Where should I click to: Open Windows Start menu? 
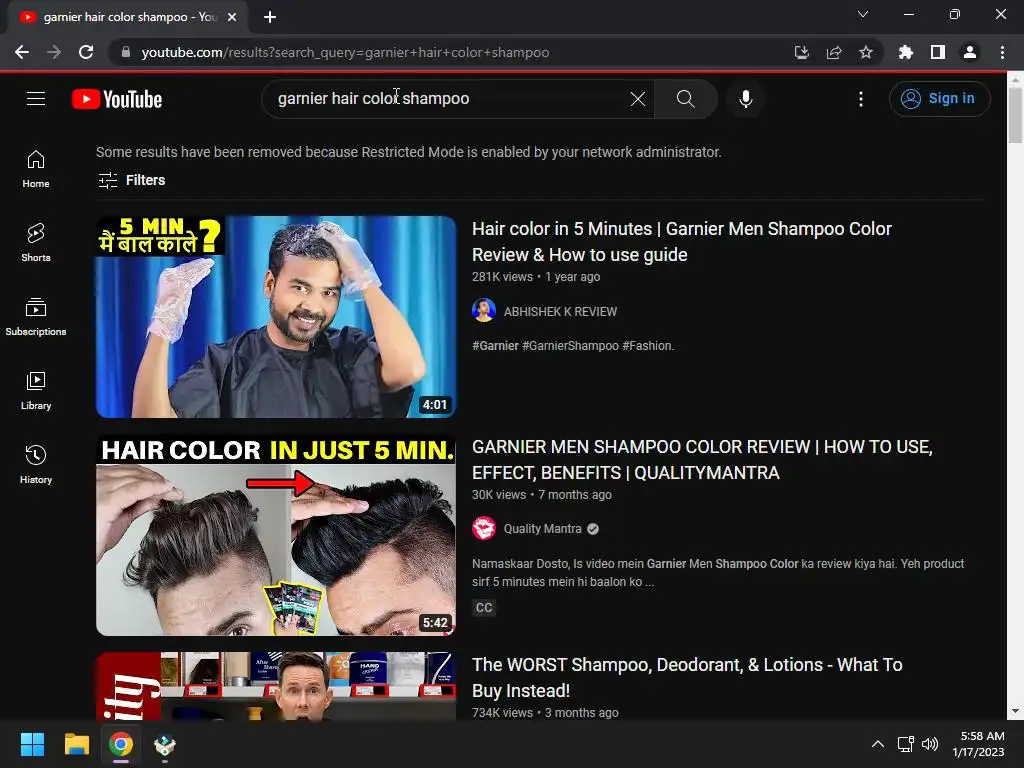32,744
